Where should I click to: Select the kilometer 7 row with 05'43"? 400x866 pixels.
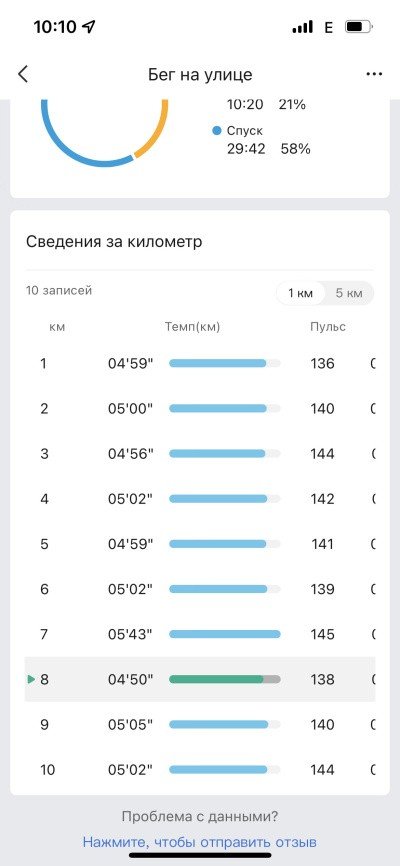pyautogui.click(x=200, y=634)
